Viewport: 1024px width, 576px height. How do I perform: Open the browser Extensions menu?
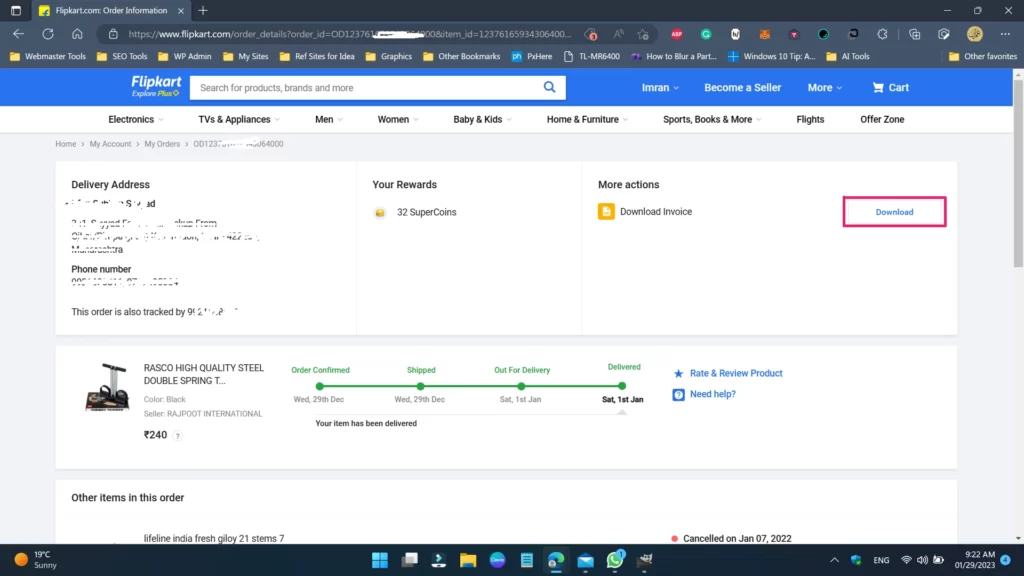coord(882,34)
